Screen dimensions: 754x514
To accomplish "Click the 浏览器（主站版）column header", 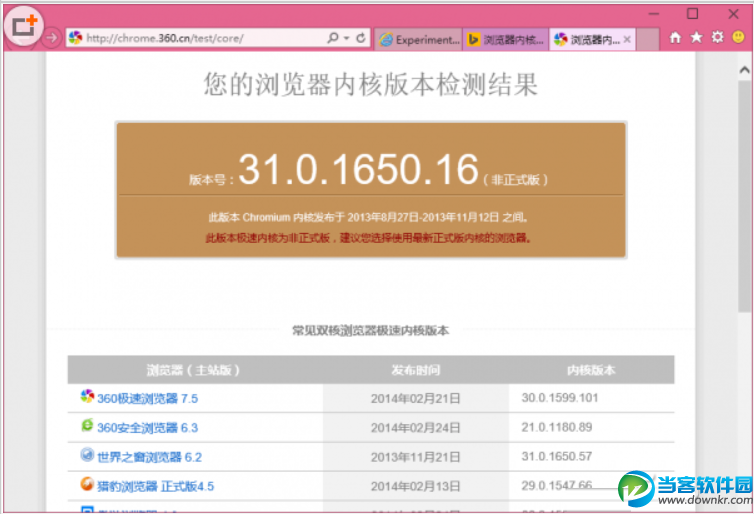I will pos(193,370).
